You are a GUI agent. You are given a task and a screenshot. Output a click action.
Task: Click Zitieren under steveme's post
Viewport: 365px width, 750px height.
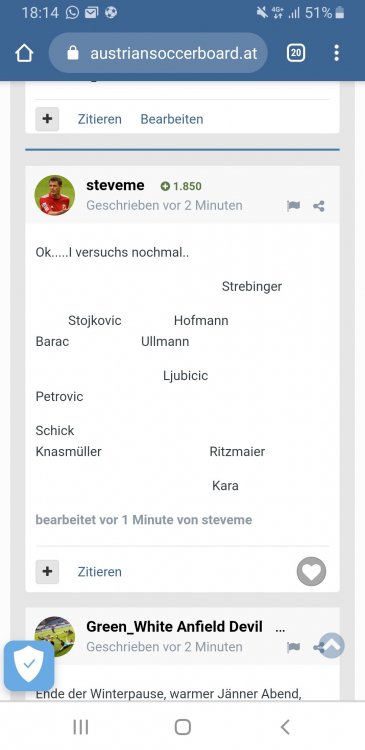[x=100, y=572]
